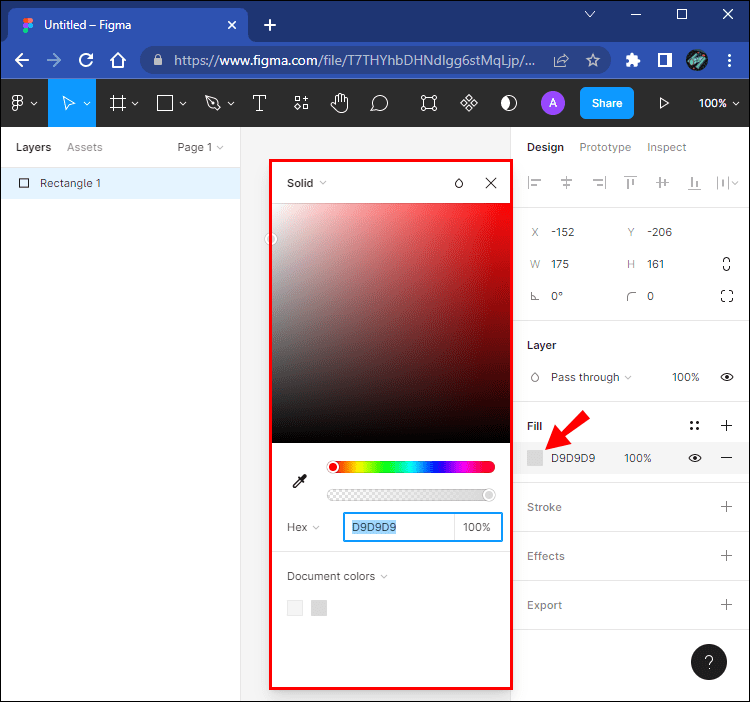This screenshot has height=702, width=750.
Task: Select the Text tool in toolbar
Action: [x=259, y=103]
